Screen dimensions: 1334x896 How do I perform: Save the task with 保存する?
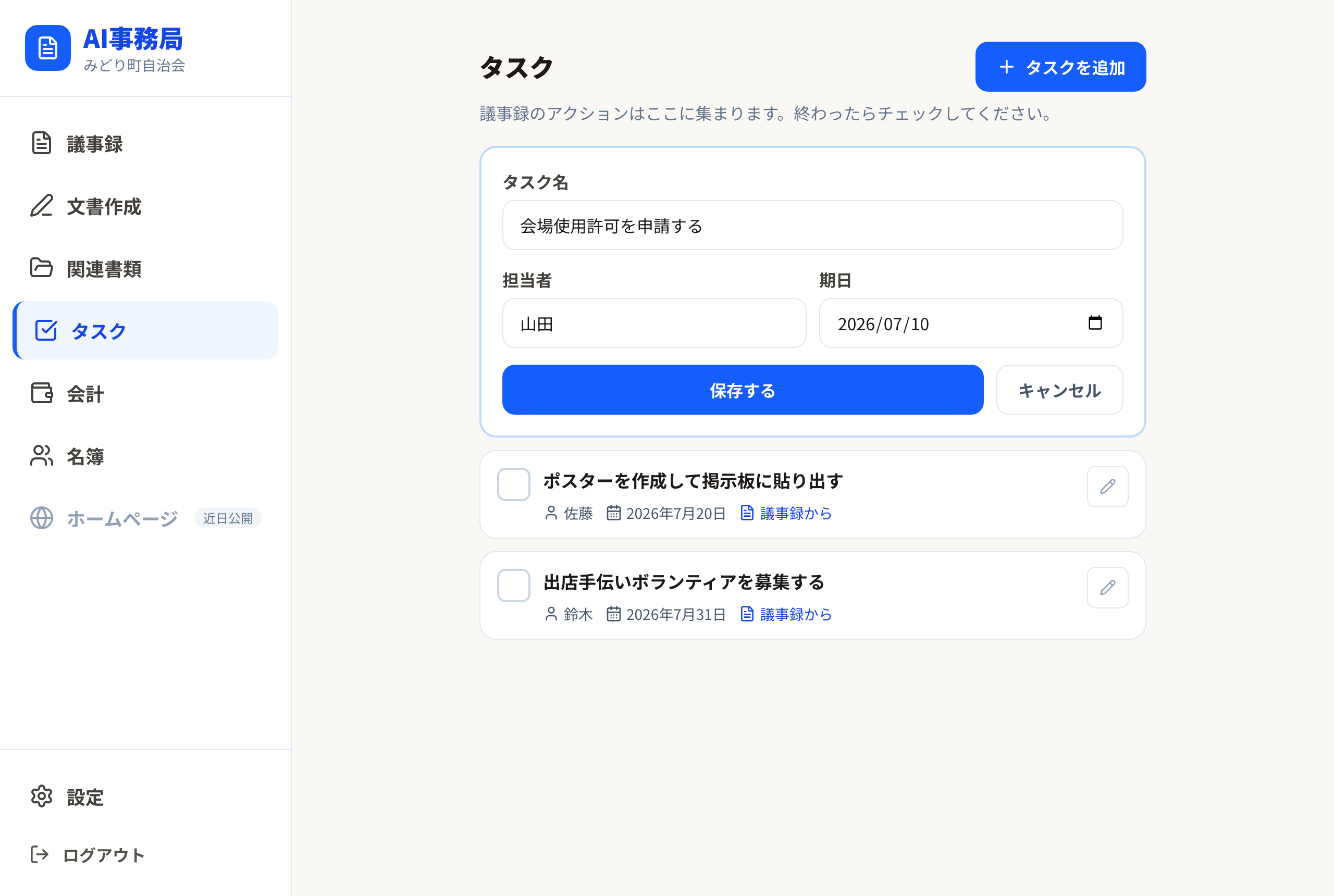pyautogui.click(x=743, y=390)
